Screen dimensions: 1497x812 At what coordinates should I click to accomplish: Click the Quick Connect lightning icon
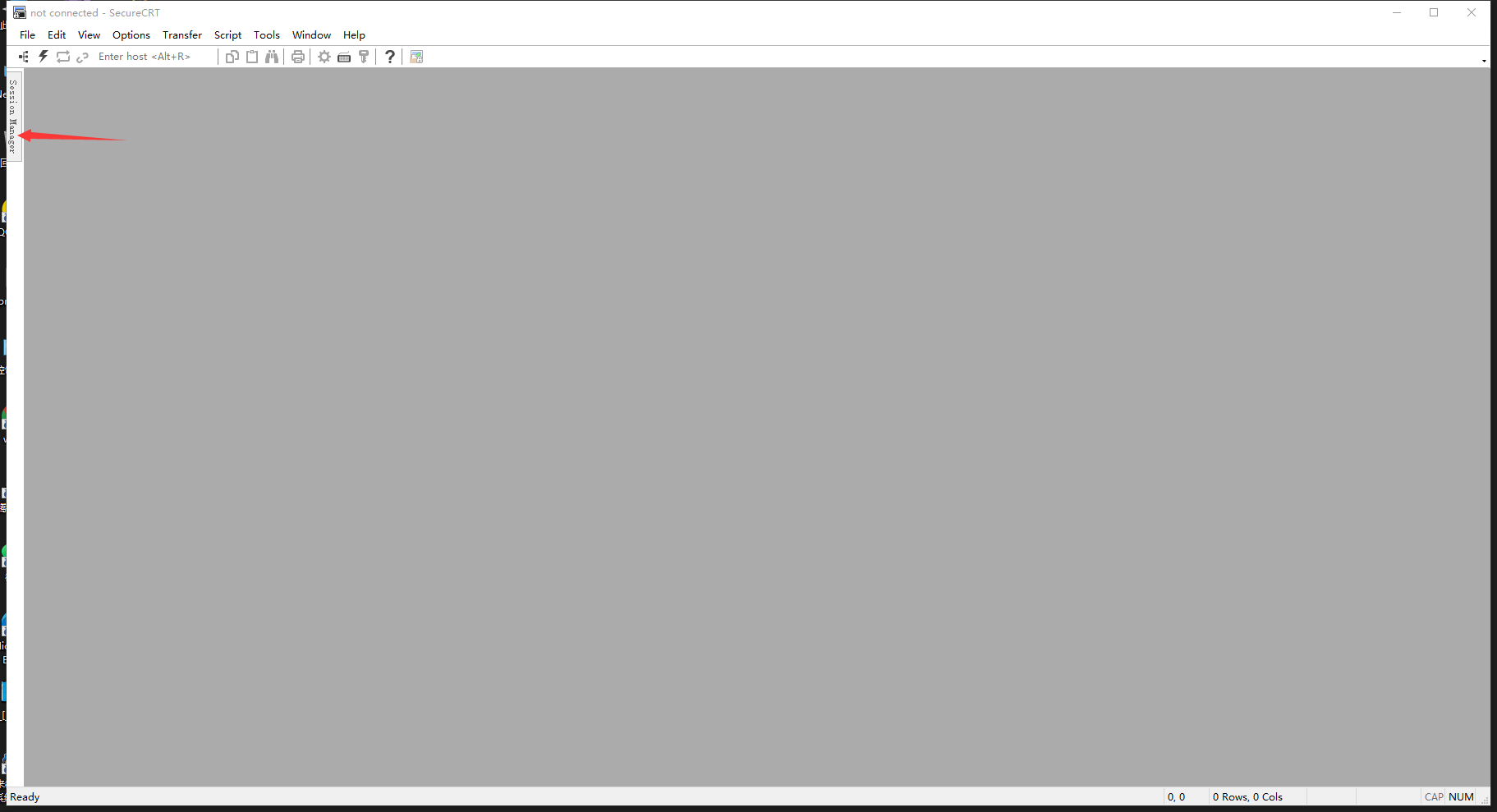click(43, 56)
